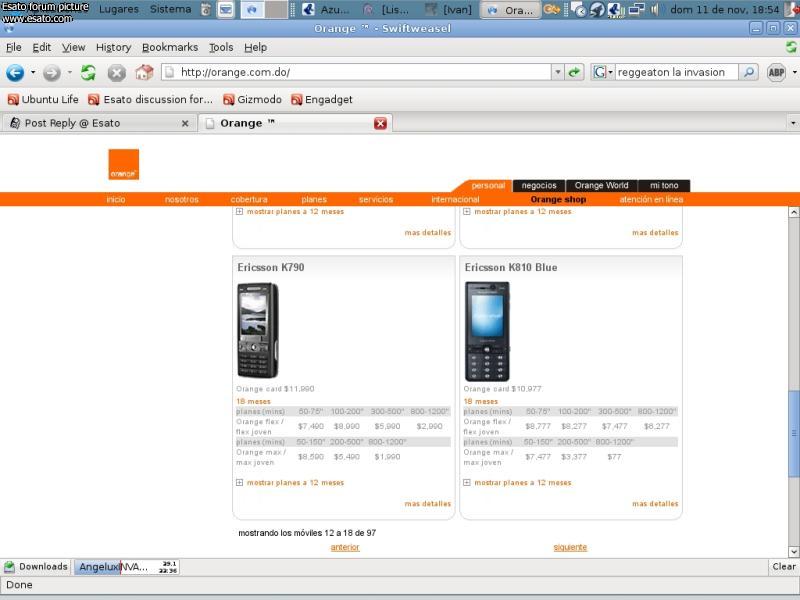Click 'mas detalles' for Ericsson K790
The height and width of the screenshot is (600, 800).
[x=428, y=504]
